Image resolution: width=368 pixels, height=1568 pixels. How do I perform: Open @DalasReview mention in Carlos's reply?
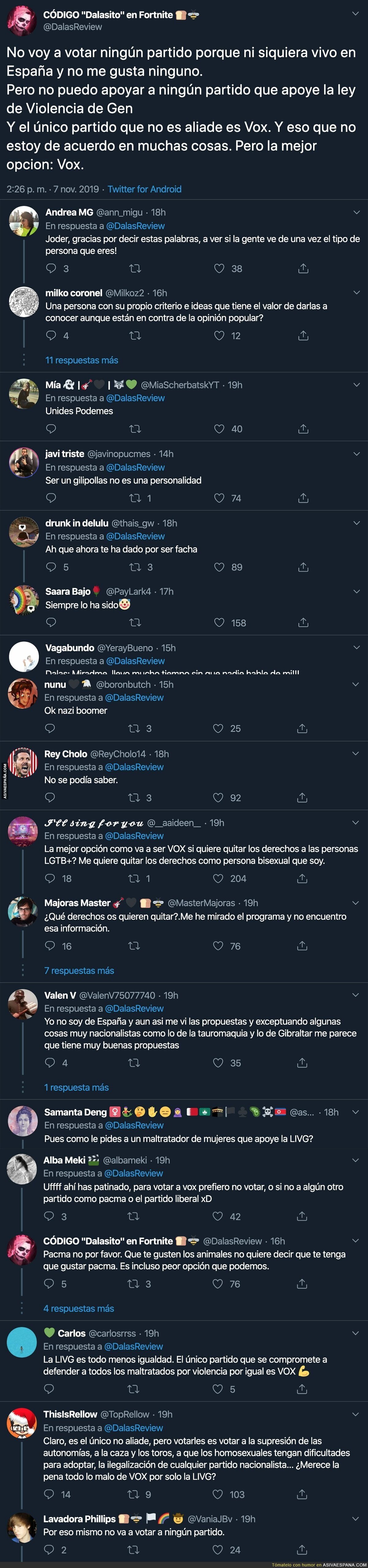click(134, 1346)
